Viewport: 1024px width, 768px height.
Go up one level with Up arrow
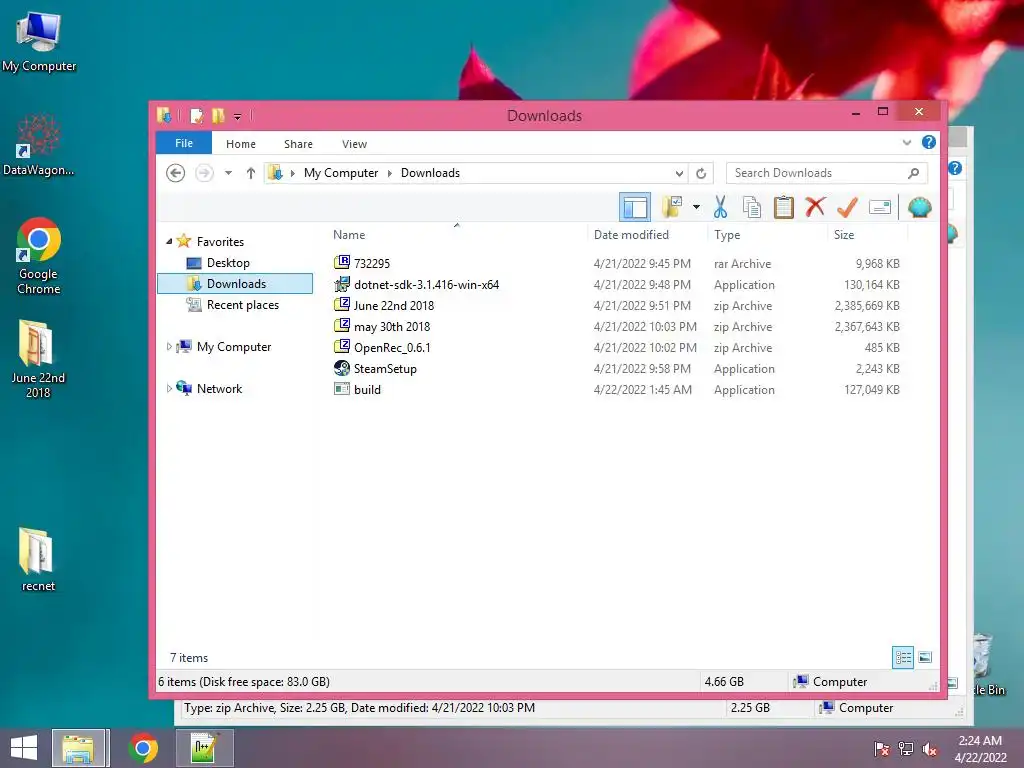pos(251,173)
